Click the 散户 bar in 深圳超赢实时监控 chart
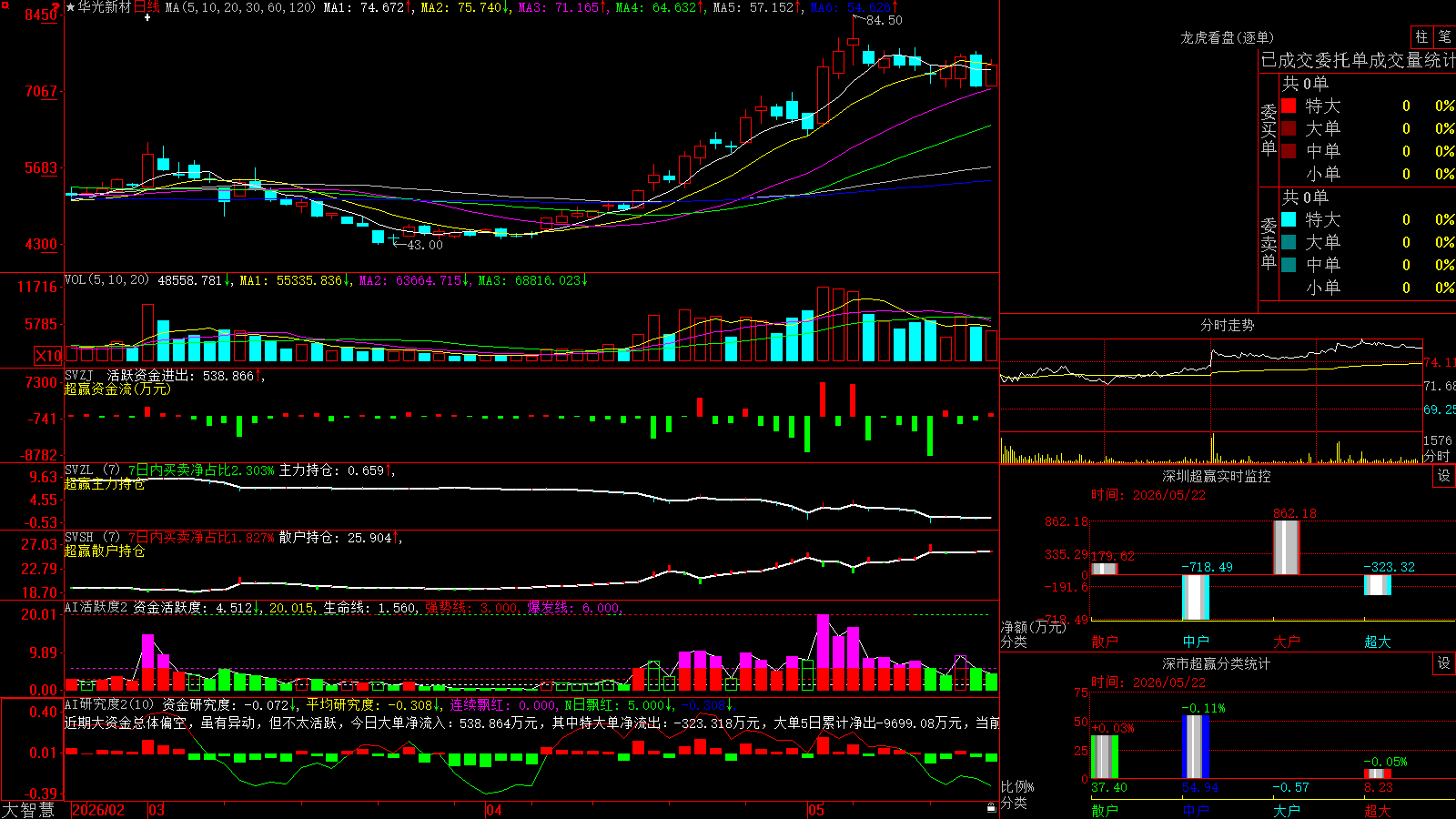The image size is (1456, 819). coord(1104,569)
